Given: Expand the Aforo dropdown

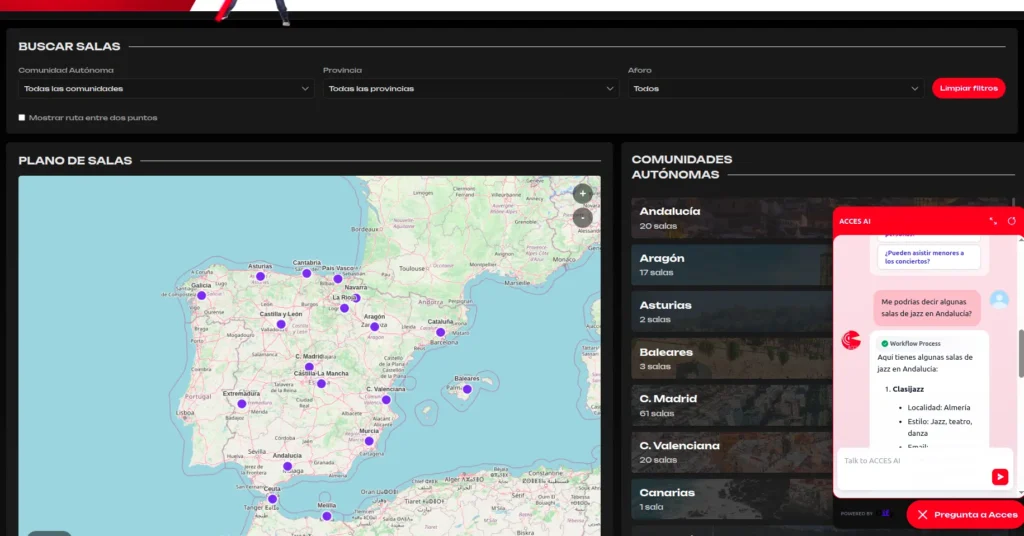Looking at the screenshot, I should click(x=775, y=89).
